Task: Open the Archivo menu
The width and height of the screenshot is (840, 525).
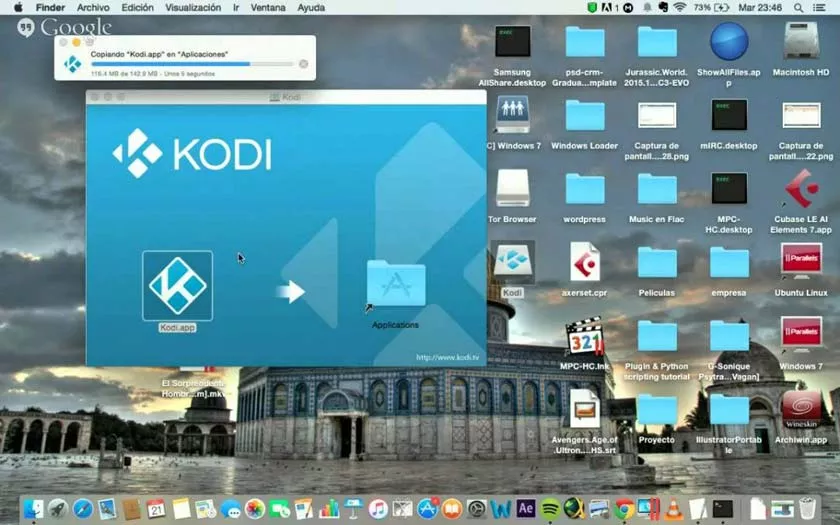Action: pos(93,8)
